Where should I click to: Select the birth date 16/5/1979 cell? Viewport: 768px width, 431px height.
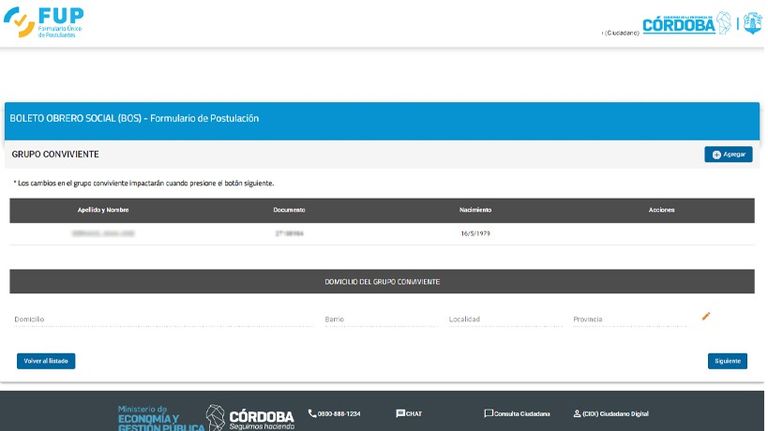tap(475, 234)
